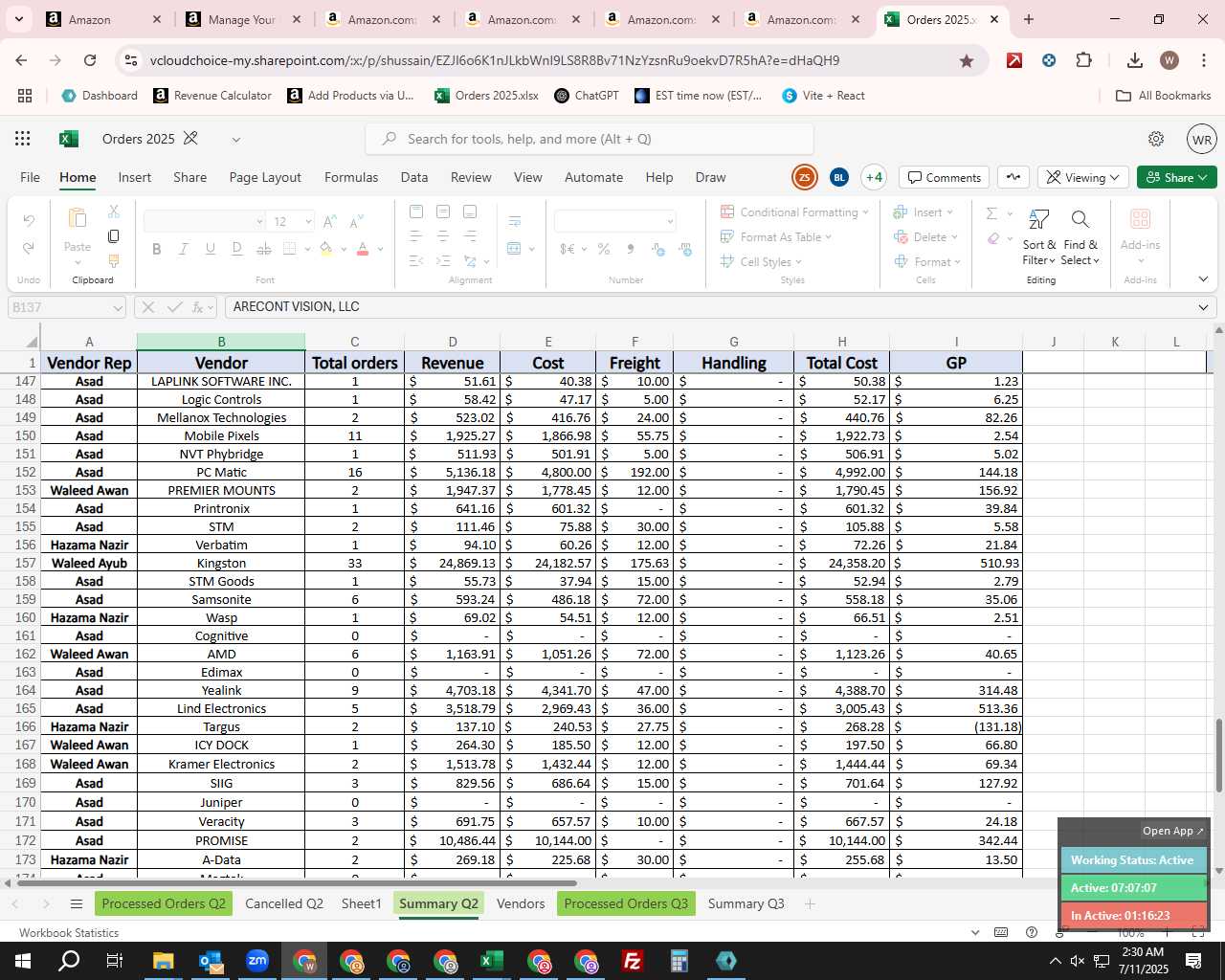This screenshot has width=1225, height=980.
Task: Open all sheets list icon
Action: (77, 903)
